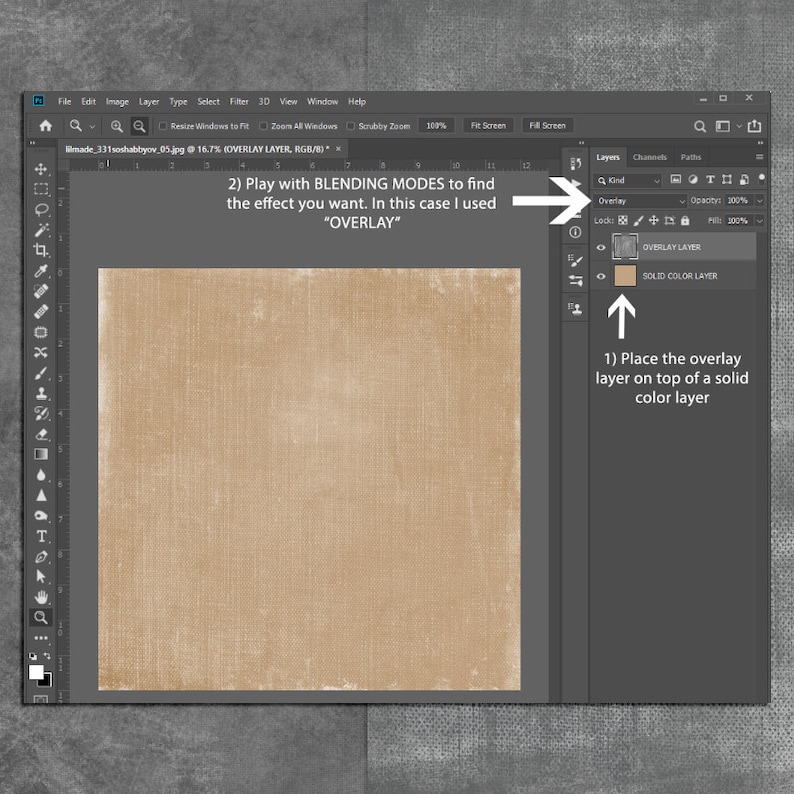Switch to the Paths tab
The image size is (794, 794).
pos(691,157)
